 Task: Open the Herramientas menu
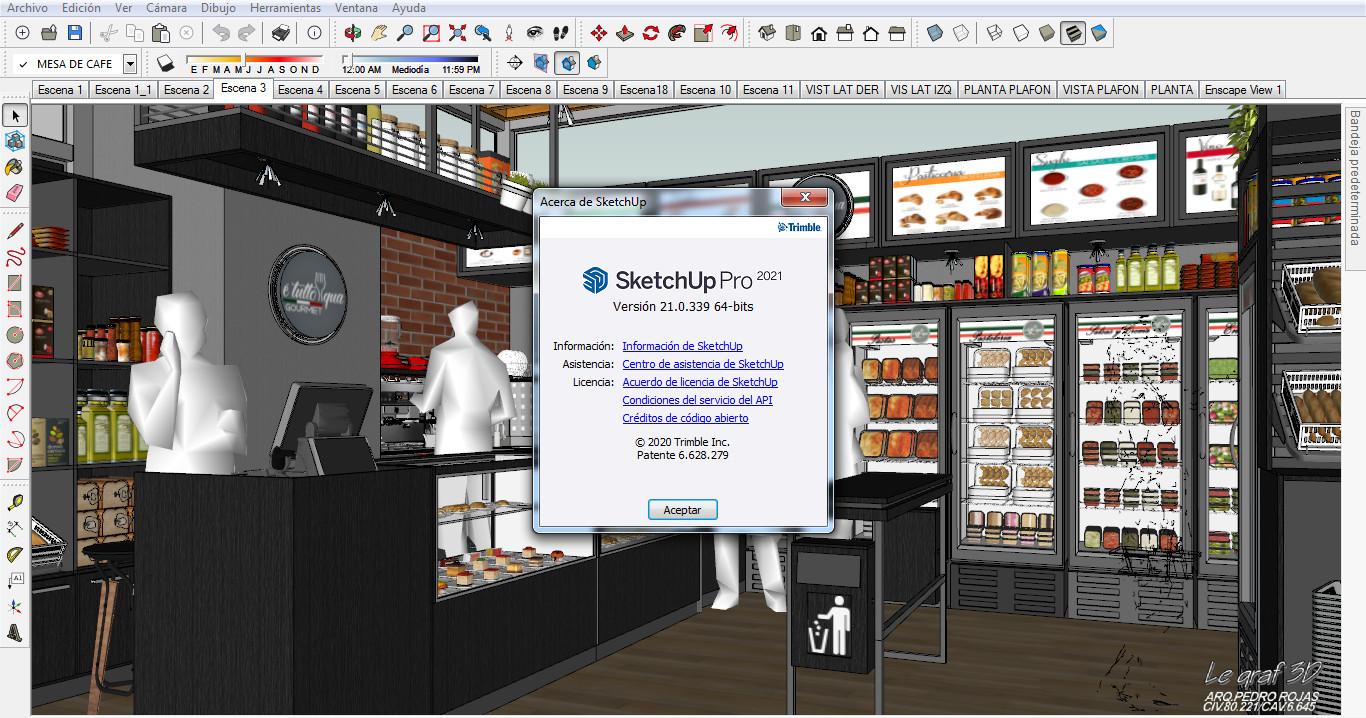click(x=285, y=8)
